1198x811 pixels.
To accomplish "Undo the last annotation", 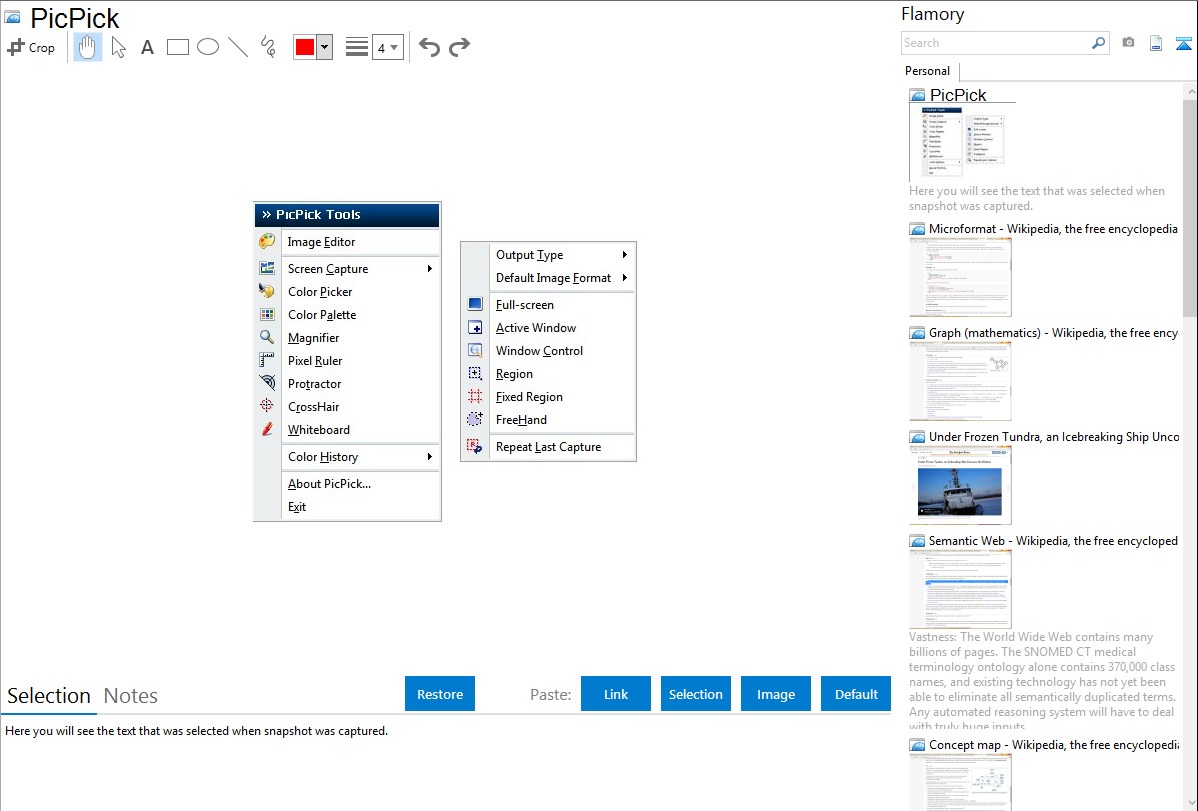I will point(429,47).
